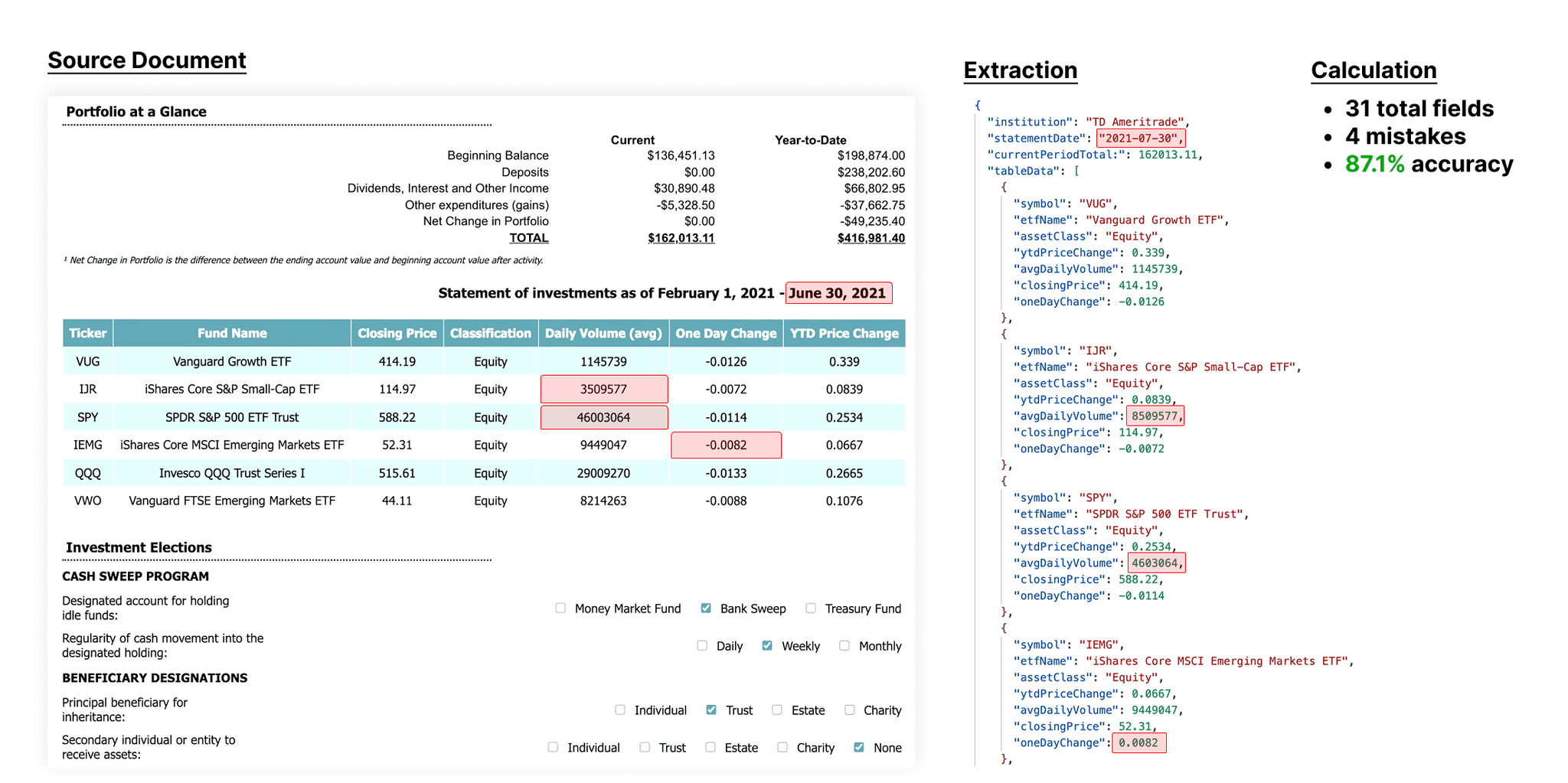
Task: Click the Extraction heading
Action: [1021, 70]
